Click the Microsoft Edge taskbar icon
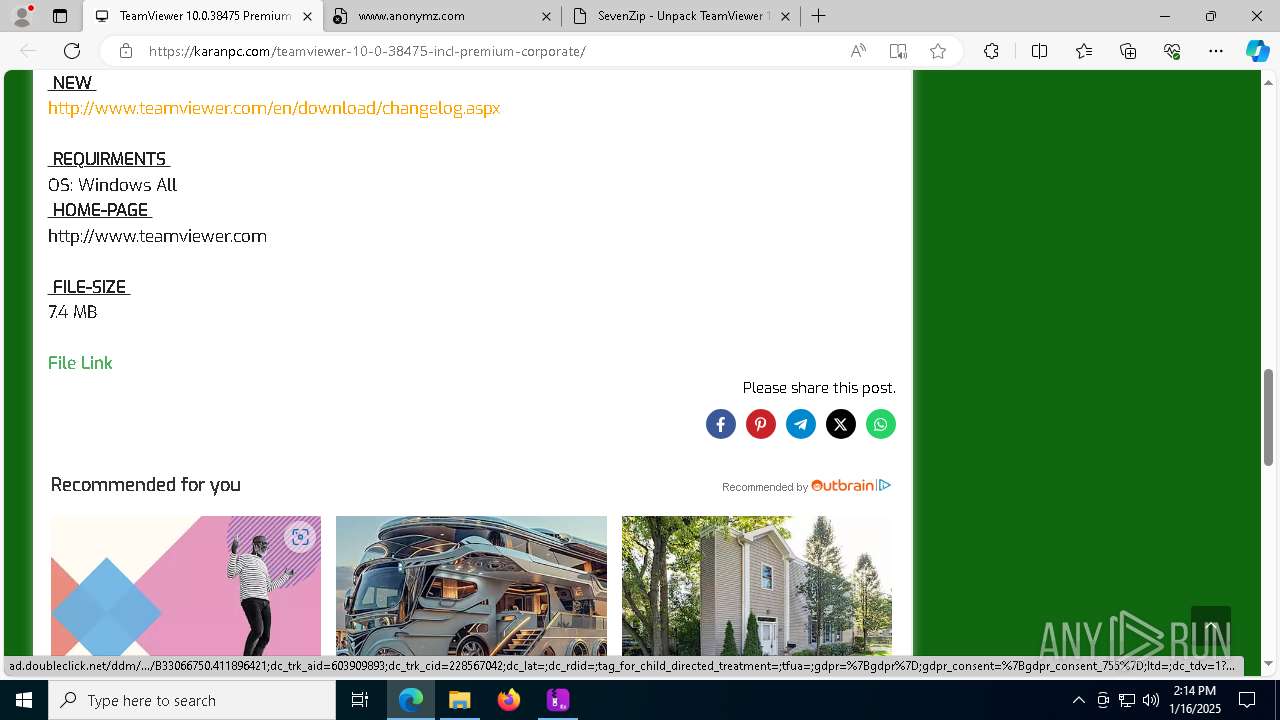This screenshot has width=1280, height=720. (411, 700)
